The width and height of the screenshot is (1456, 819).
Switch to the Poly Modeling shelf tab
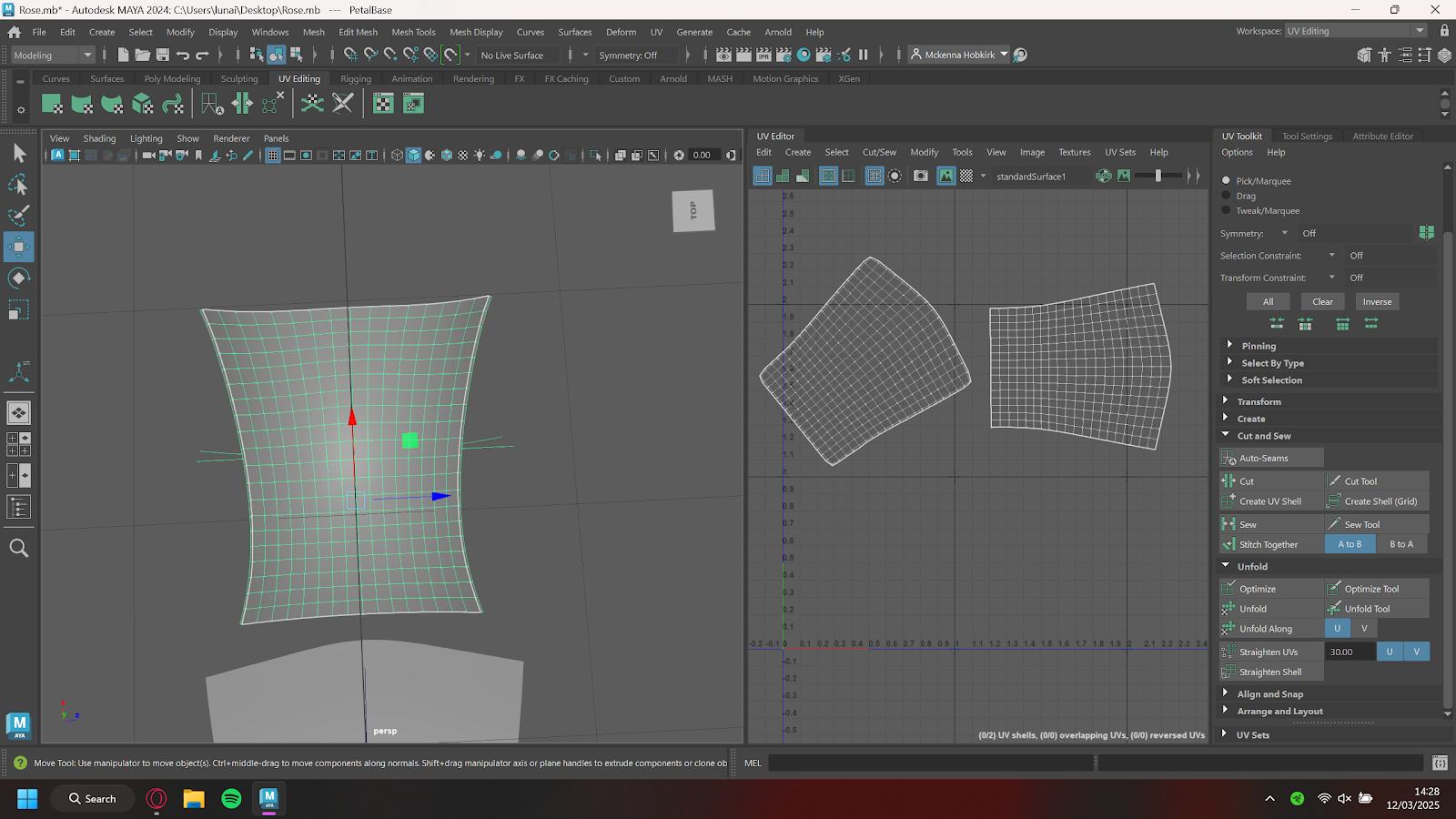click(x=172, y=79)
